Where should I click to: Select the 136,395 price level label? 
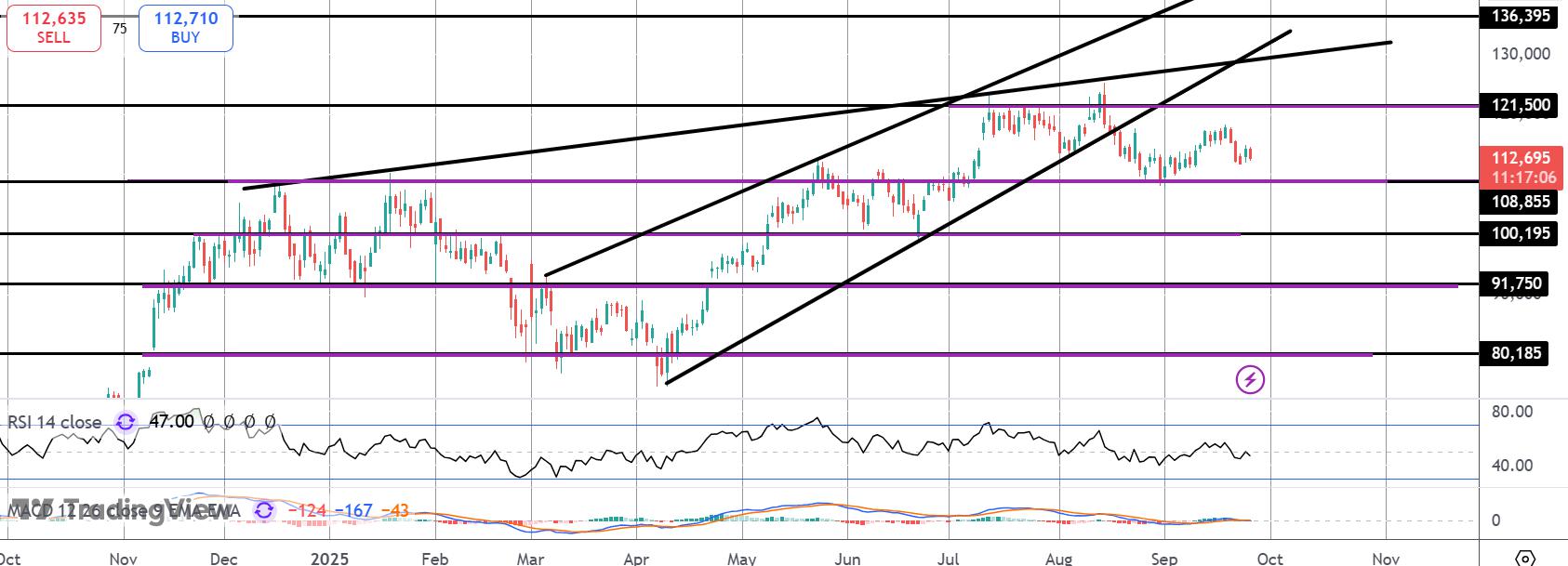(1521, 16)
